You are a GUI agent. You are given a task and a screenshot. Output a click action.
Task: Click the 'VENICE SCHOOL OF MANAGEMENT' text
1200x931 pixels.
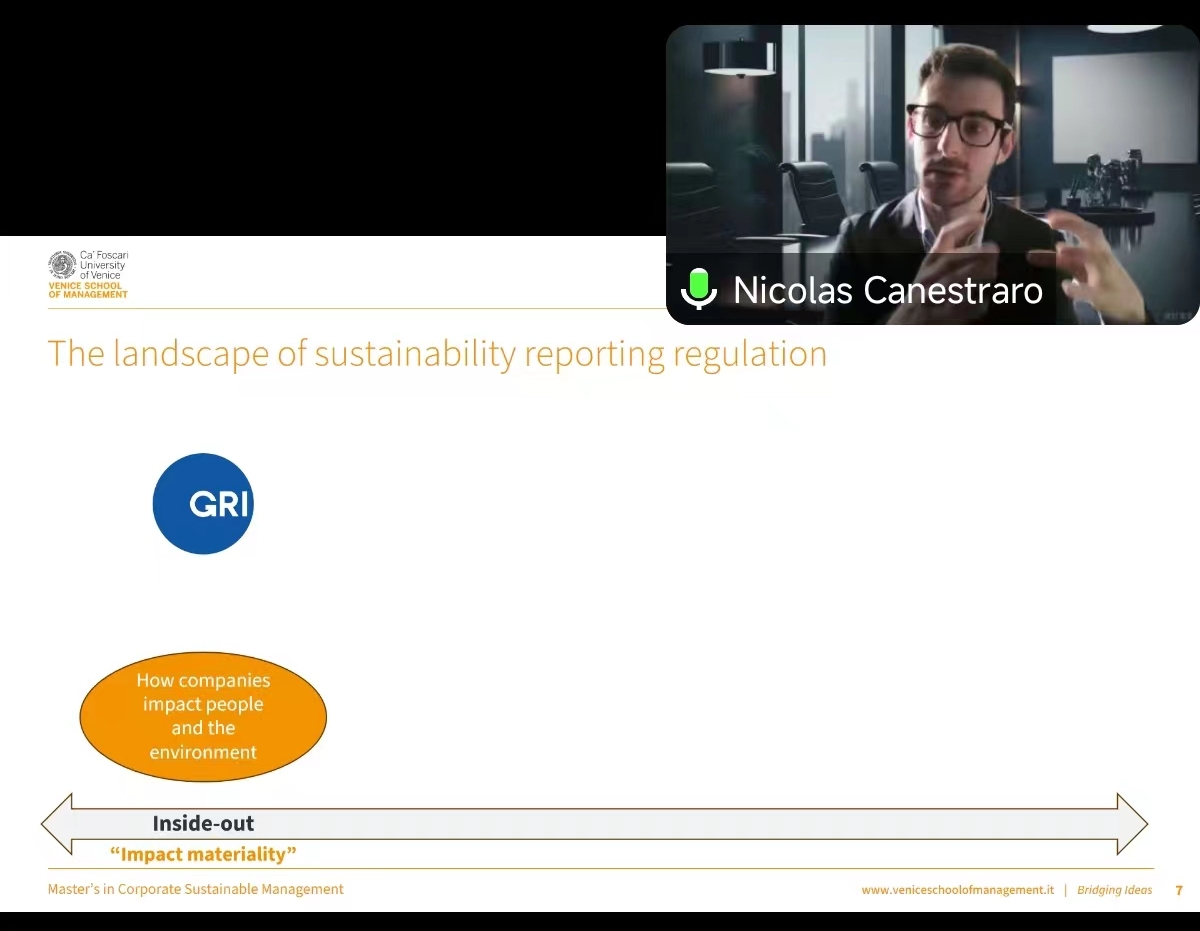click(x=88, y=290)
